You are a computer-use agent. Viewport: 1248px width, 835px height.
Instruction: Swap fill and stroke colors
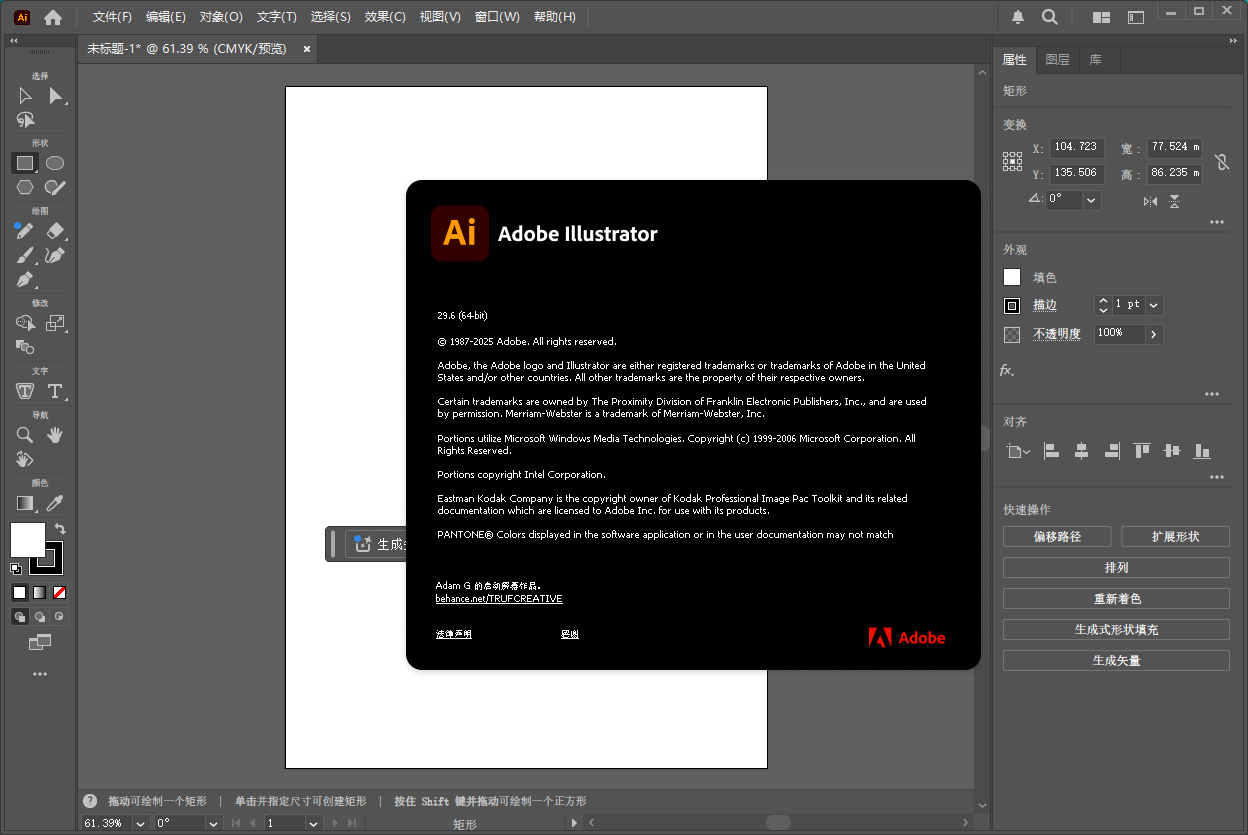point(60,528)
